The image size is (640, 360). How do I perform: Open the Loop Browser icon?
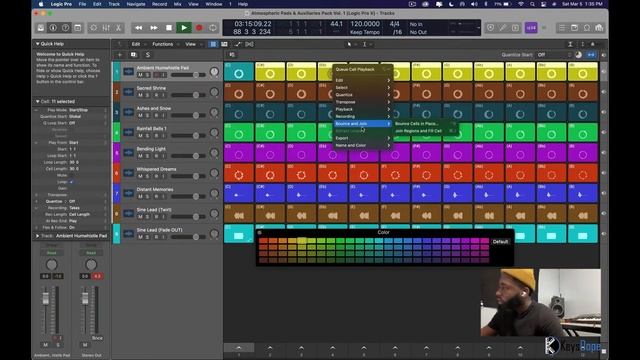coord(587,28)
